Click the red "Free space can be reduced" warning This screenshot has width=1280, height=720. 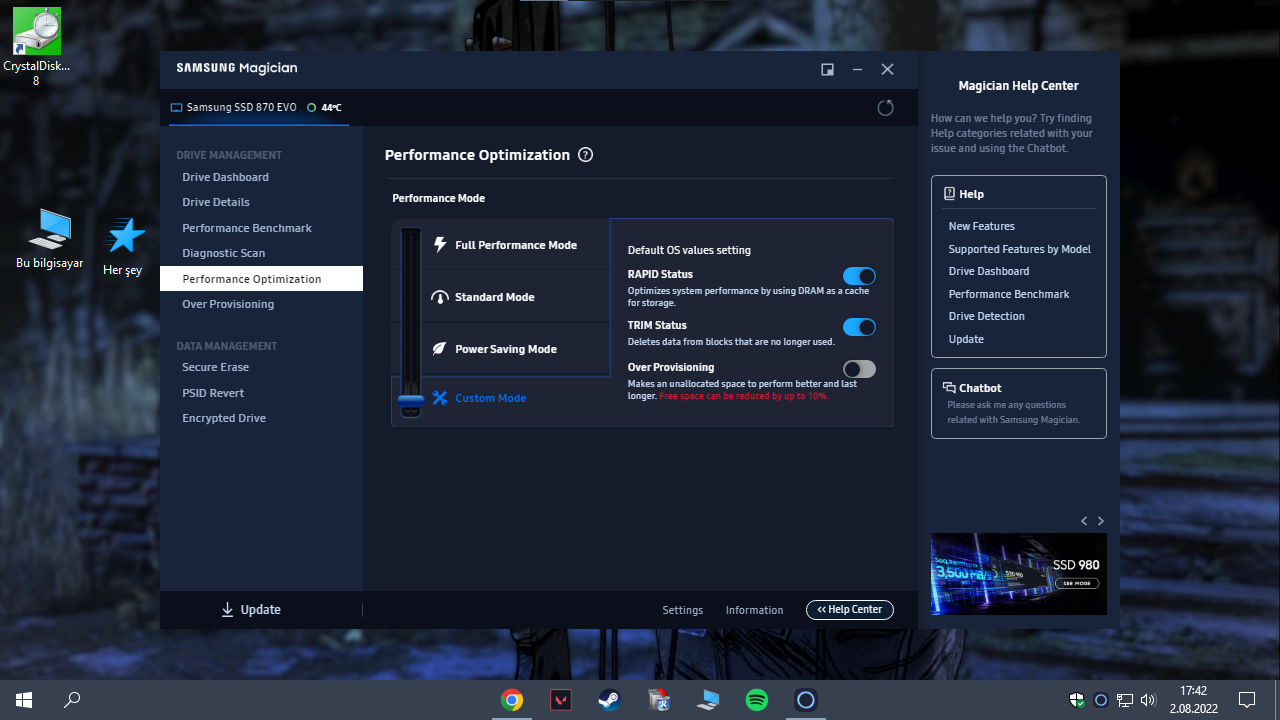pyautogui.click(x=743, y=396)
